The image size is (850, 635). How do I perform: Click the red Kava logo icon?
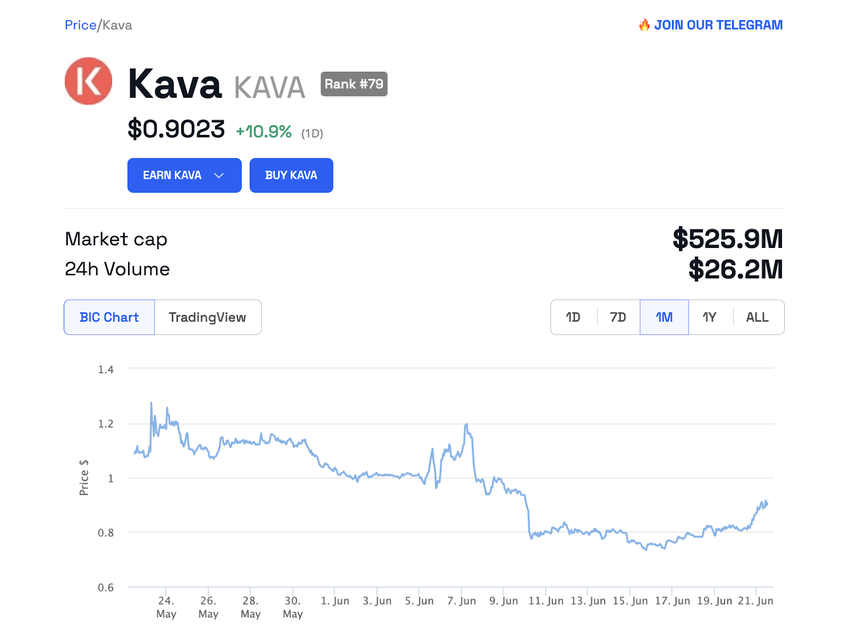click(88, 81)
